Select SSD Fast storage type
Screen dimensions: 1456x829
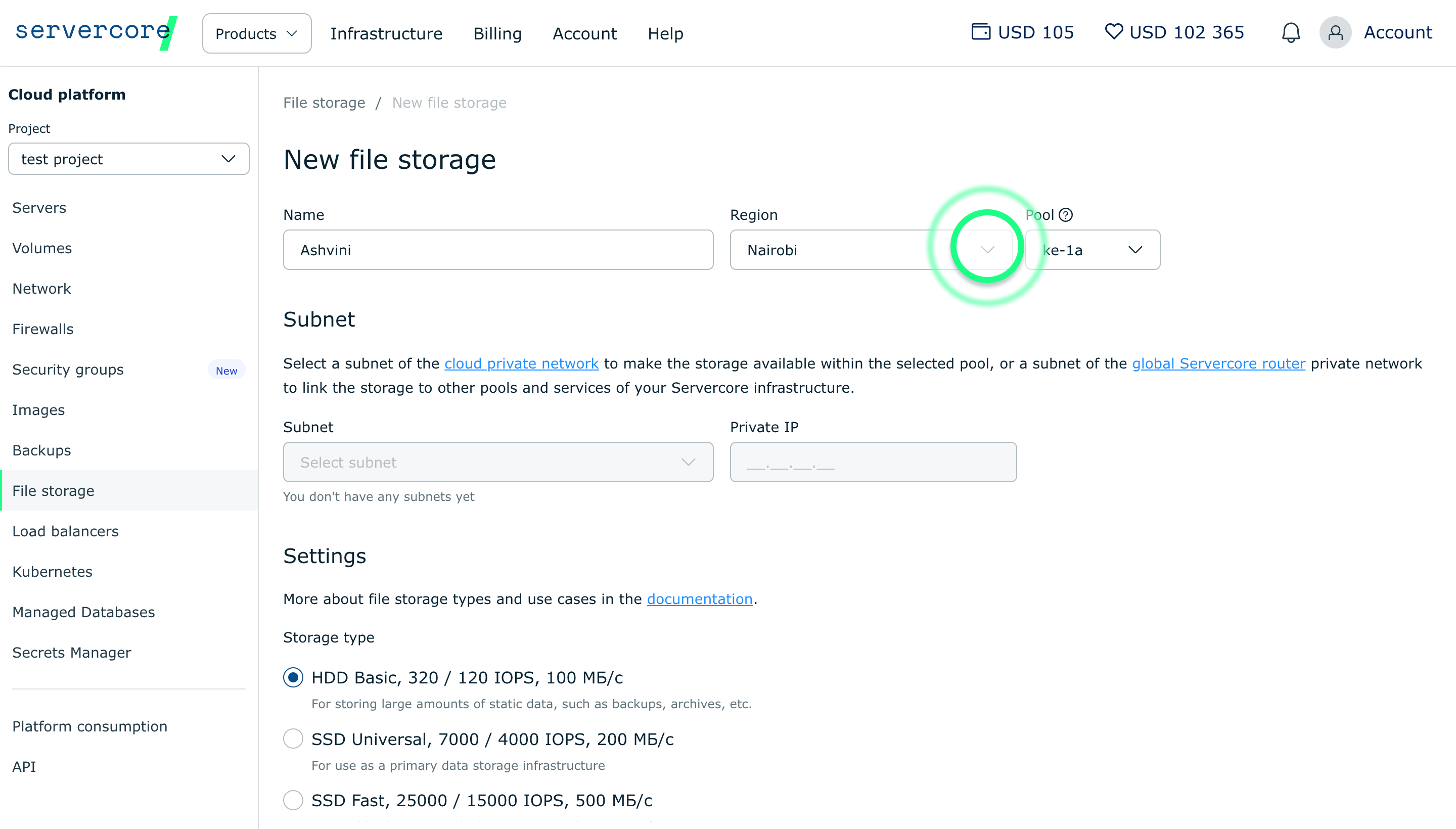click(x=293, y=800)
